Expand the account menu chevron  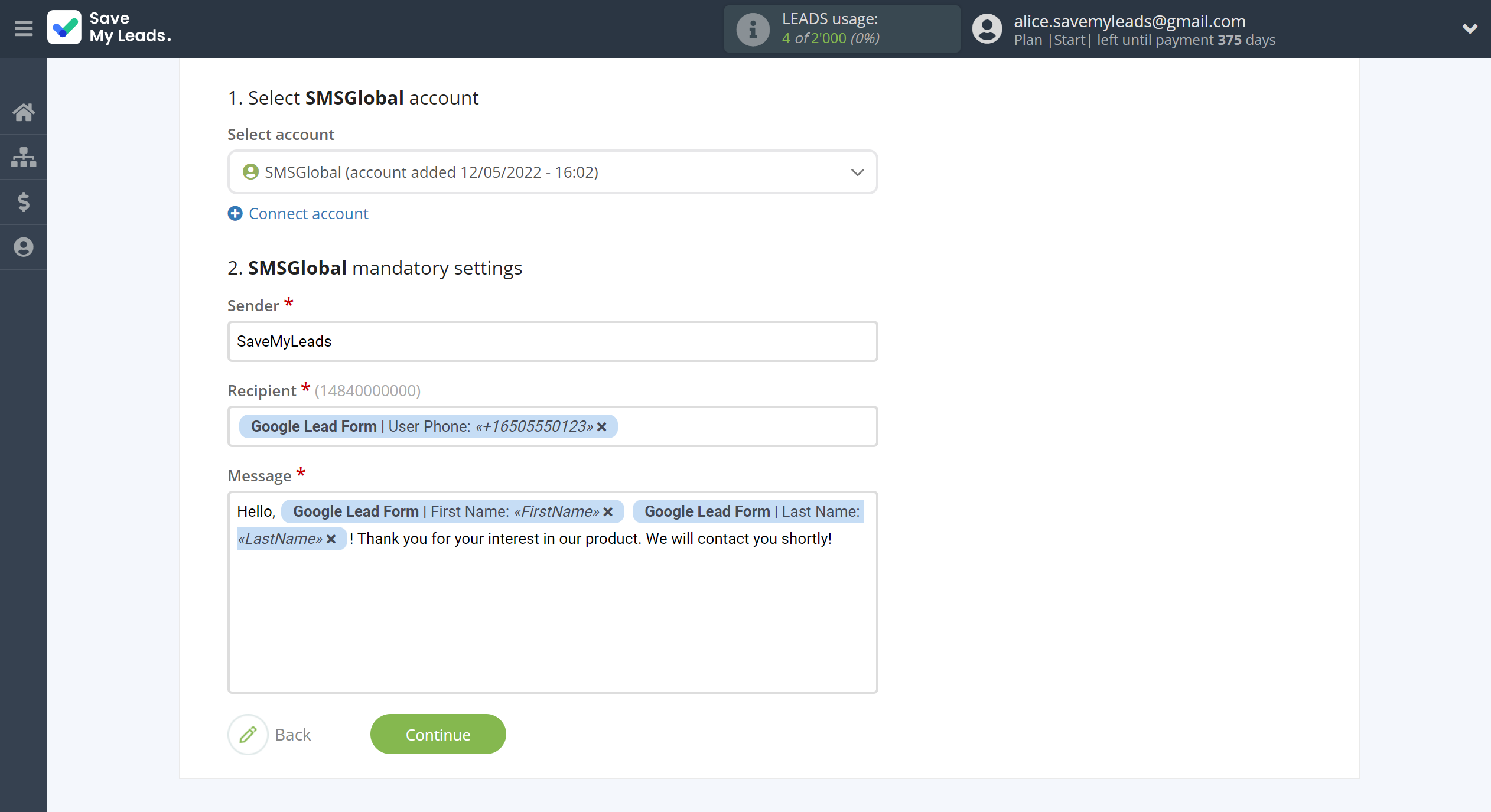tap(1470, 28)
